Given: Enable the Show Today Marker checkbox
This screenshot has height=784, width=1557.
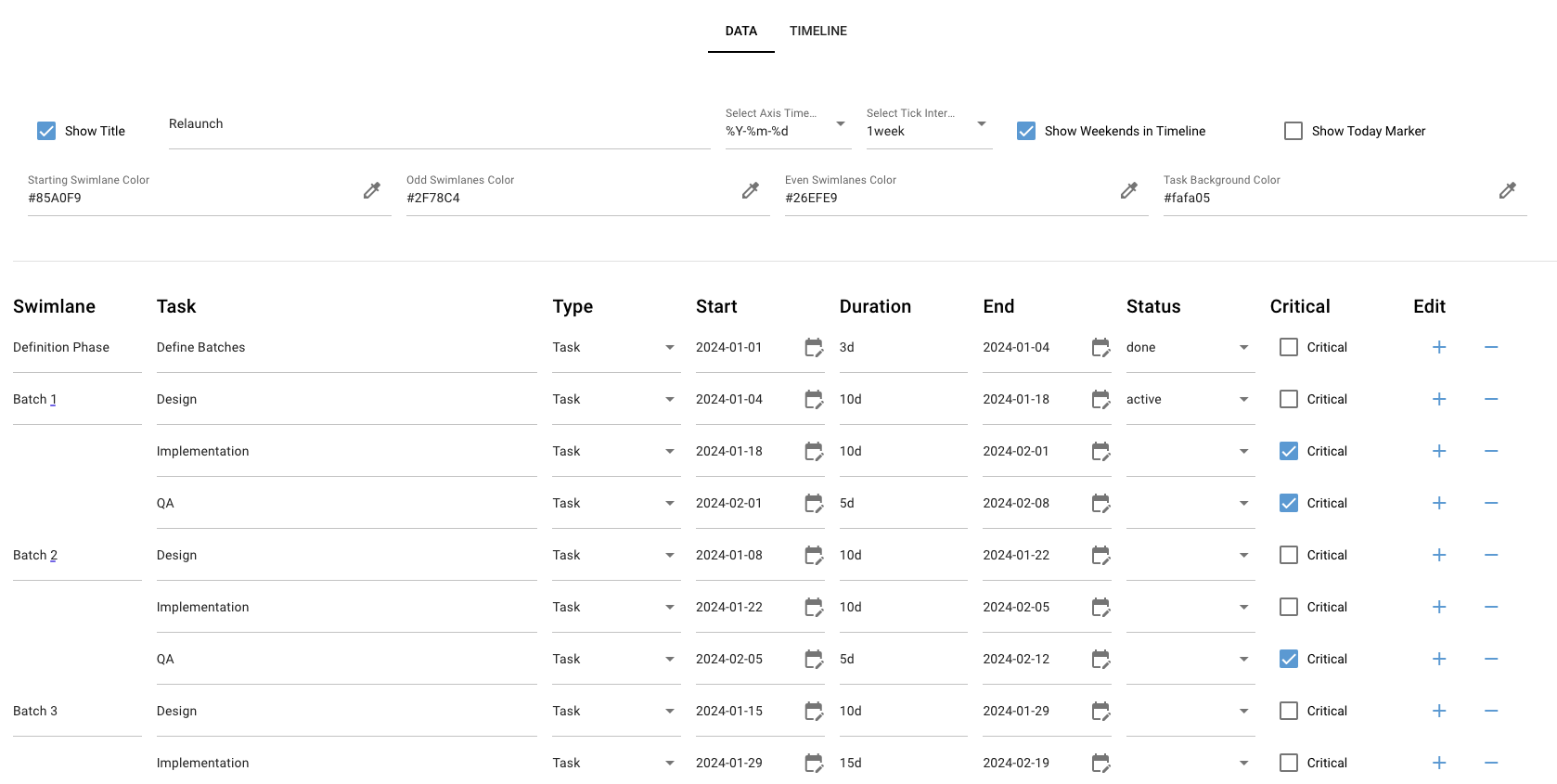Looking at the screenshot, I should click(1293, 131).
